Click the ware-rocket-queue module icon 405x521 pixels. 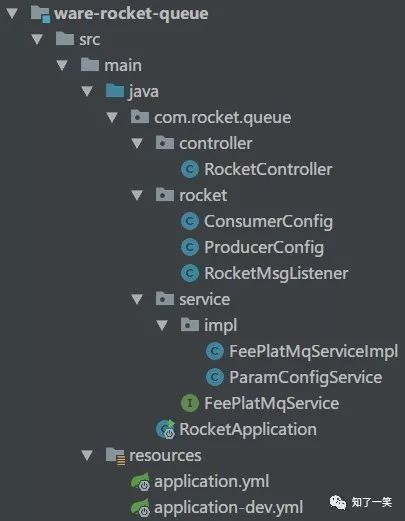[40, 14]
